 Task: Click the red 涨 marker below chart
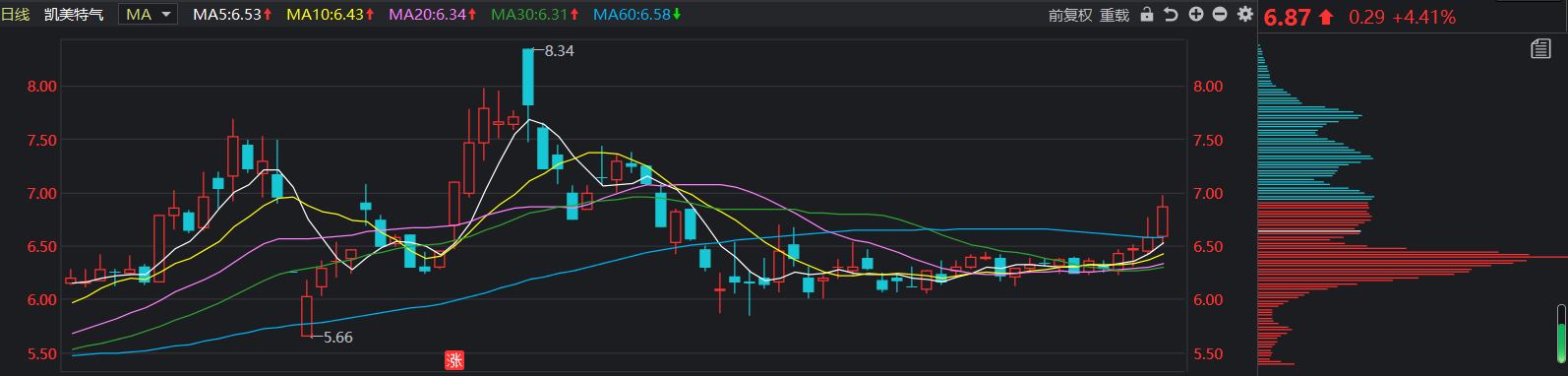453,360
